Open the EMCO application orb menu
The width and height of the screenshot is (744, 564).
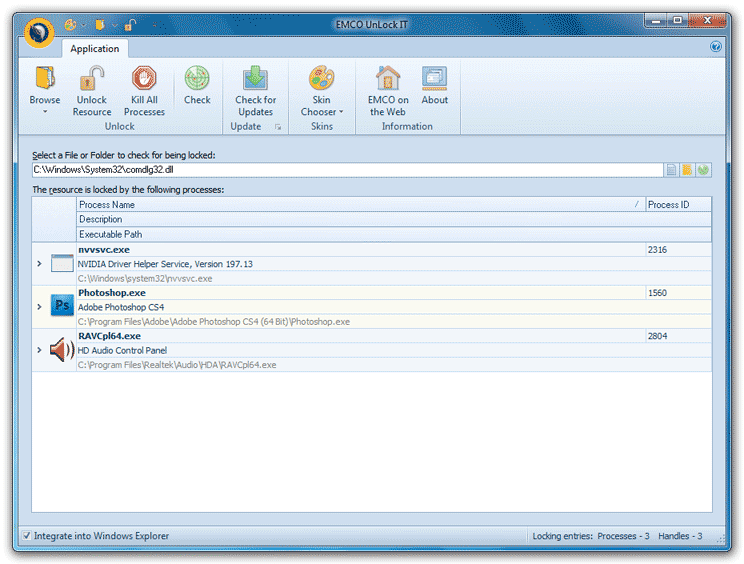pos(39,33)
